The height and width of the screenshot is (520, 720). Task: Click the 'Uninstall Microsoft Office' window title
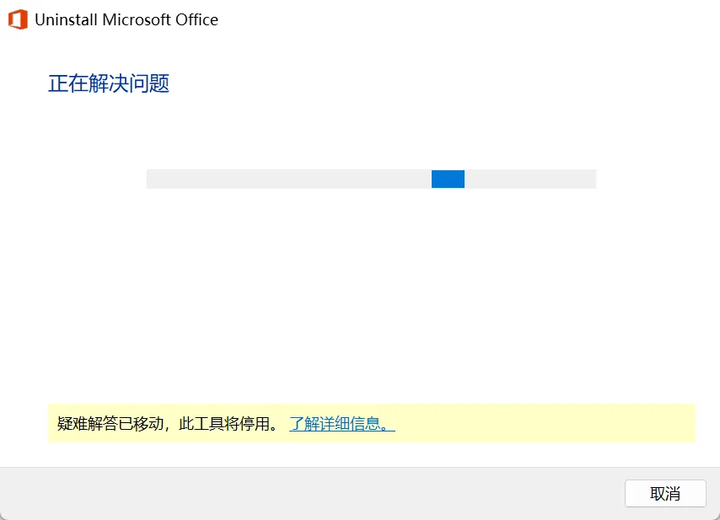point(126,19)
